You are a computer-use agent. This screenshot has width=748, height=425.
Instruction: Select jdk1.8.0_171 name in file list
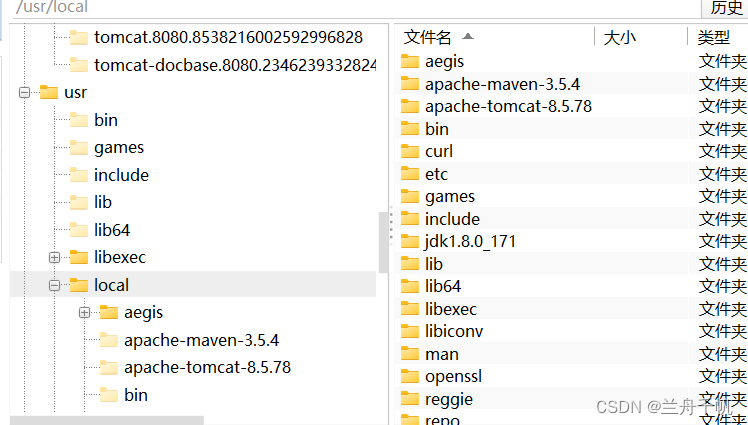(470, 241)
